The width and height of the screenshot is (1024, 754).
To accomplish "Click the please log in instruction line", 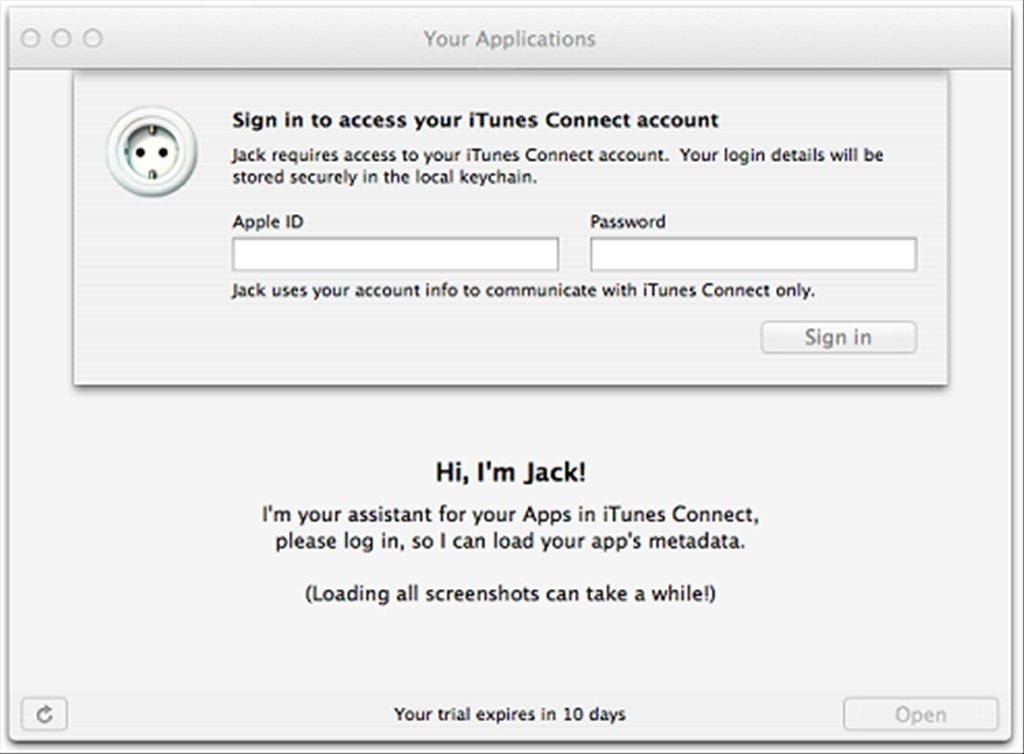I will 510,541.
